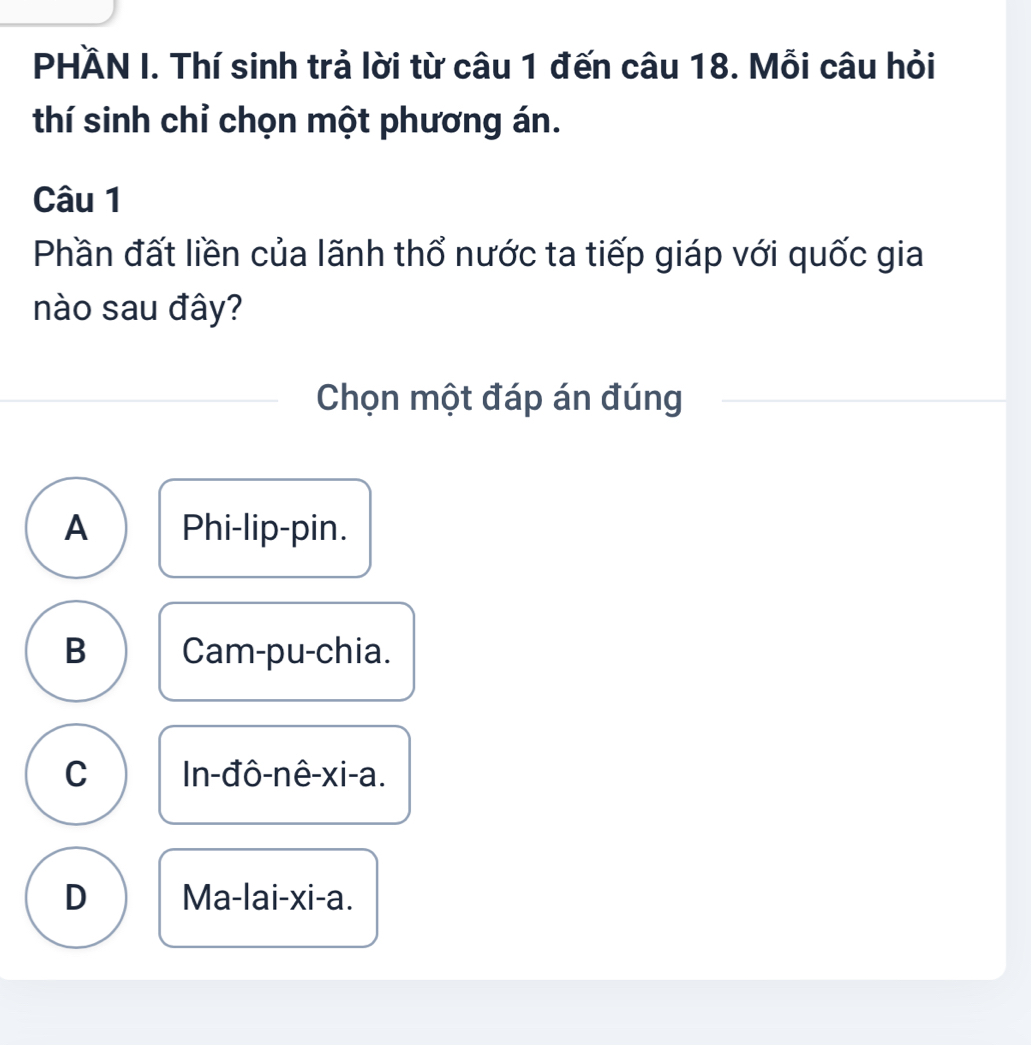Click the divider line right of 'Chọn một đáp án đúng'
The width and height of the screenshot is (1031, 1045).
(860, 401)
